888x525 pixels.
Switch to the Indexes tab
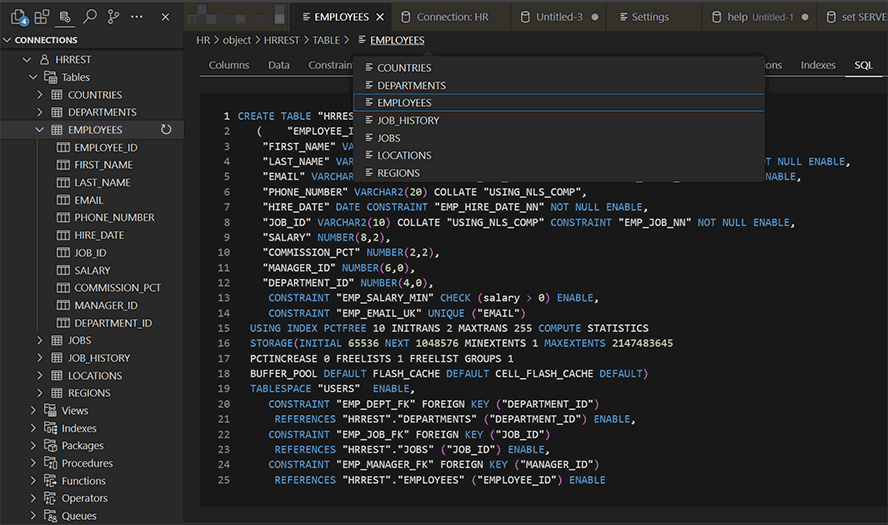tap(817, 65)
